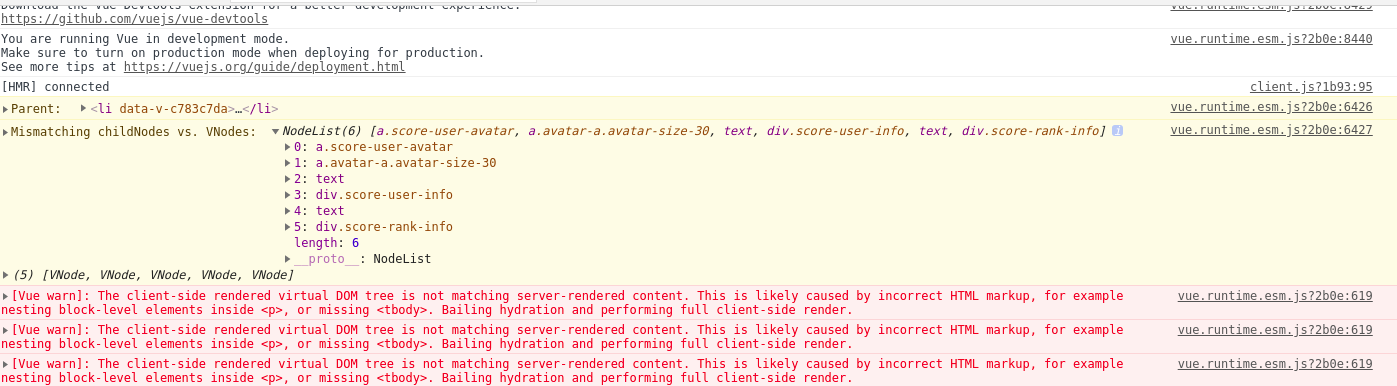The image size is (1397, 386).
Task: Select the length: 6 property
Action: coord(326,243)
